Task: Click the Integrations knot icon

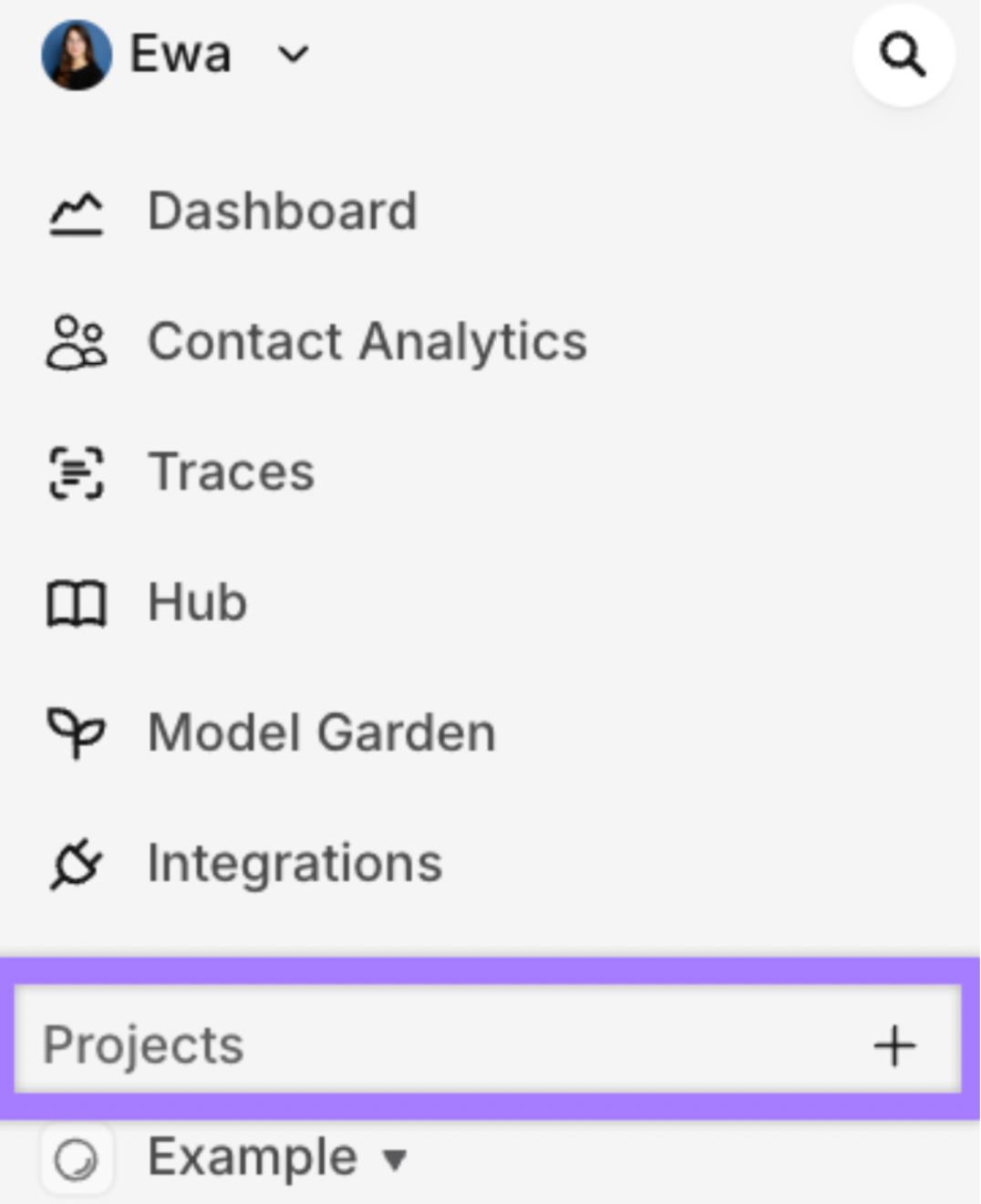Action: [73, 861]
